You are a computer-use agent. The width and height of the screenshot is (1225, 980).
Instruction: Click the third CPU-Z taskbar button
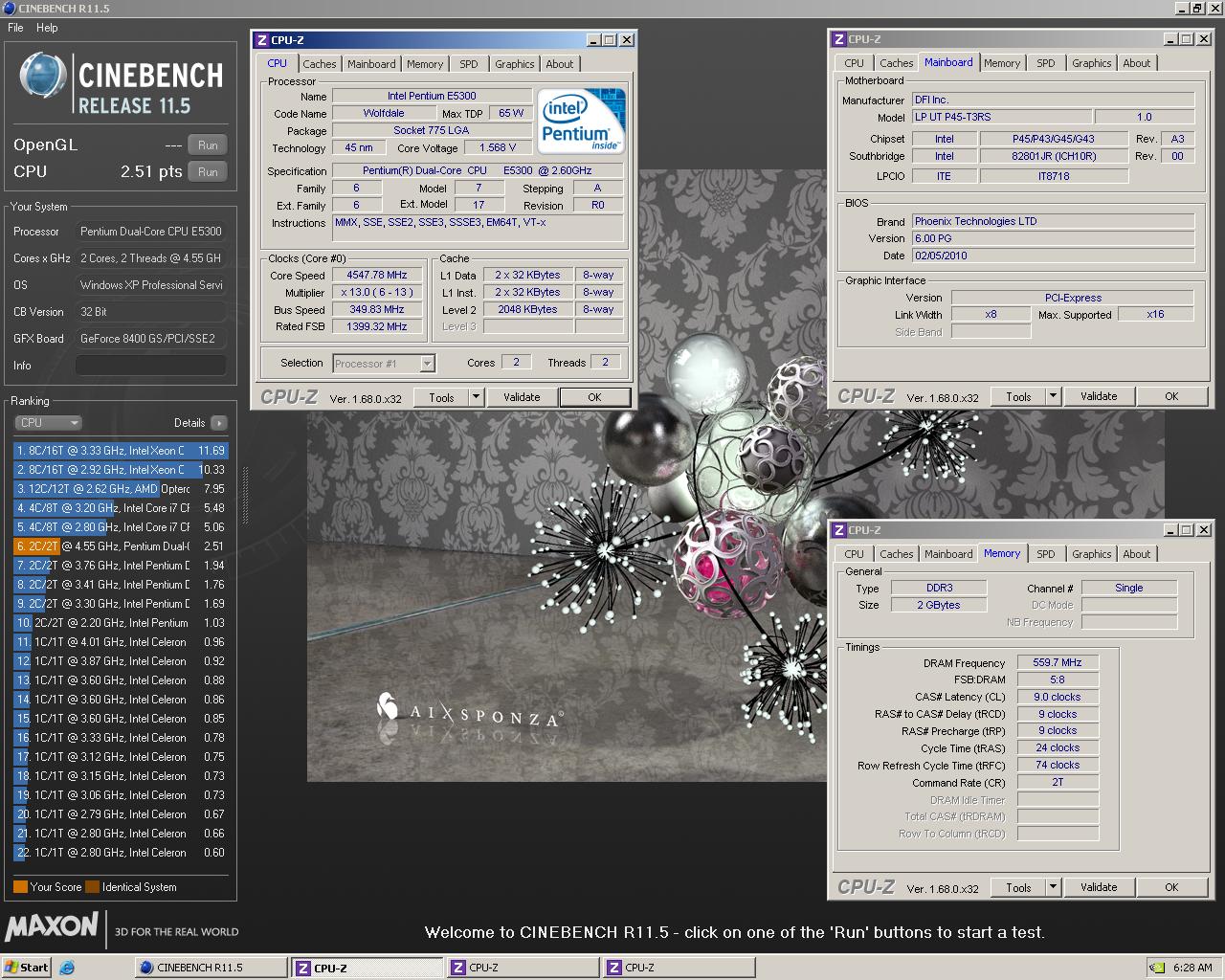(x=679, y=968)
